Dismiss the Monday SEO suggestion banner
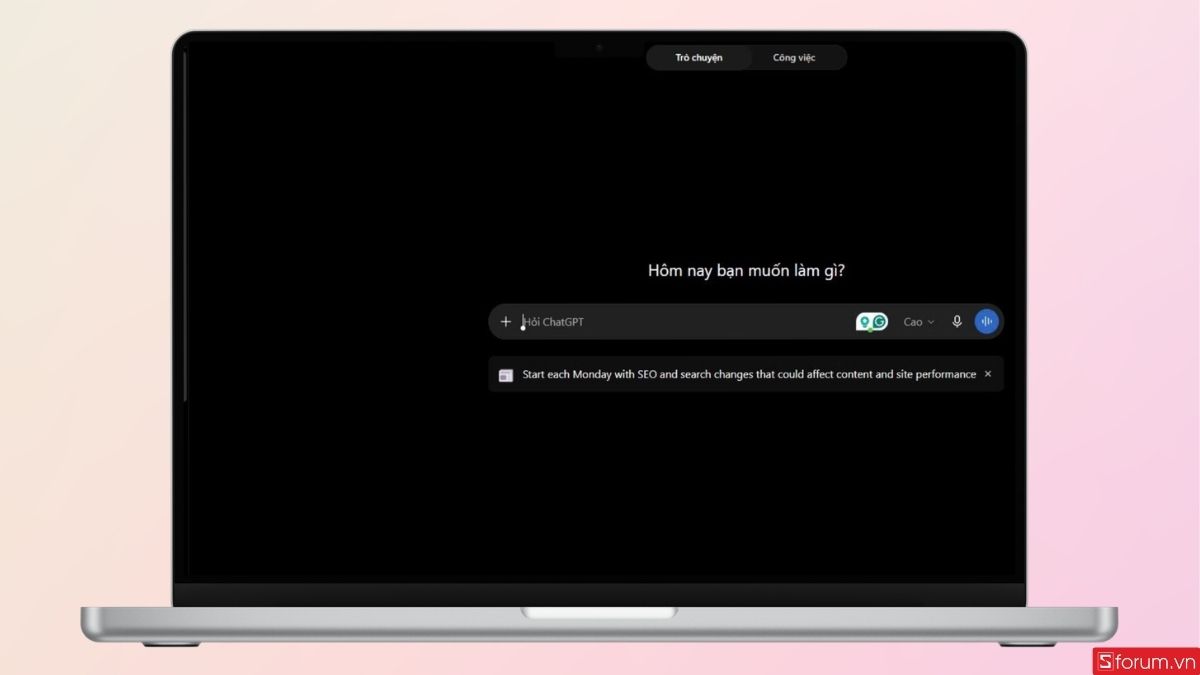This screenshot has width=1200, height=675. (988, 374)
